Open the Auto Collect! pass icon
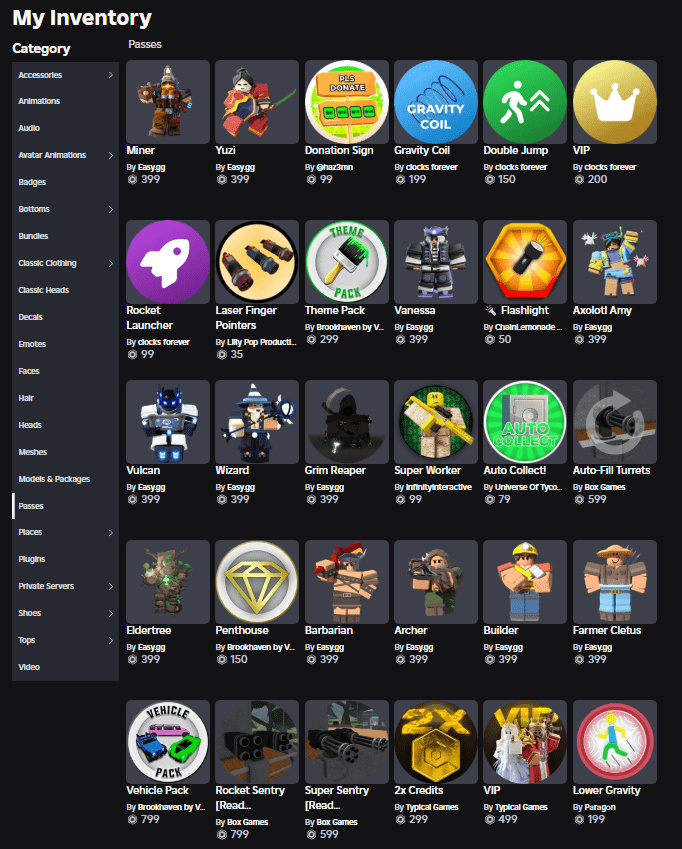 524,421
